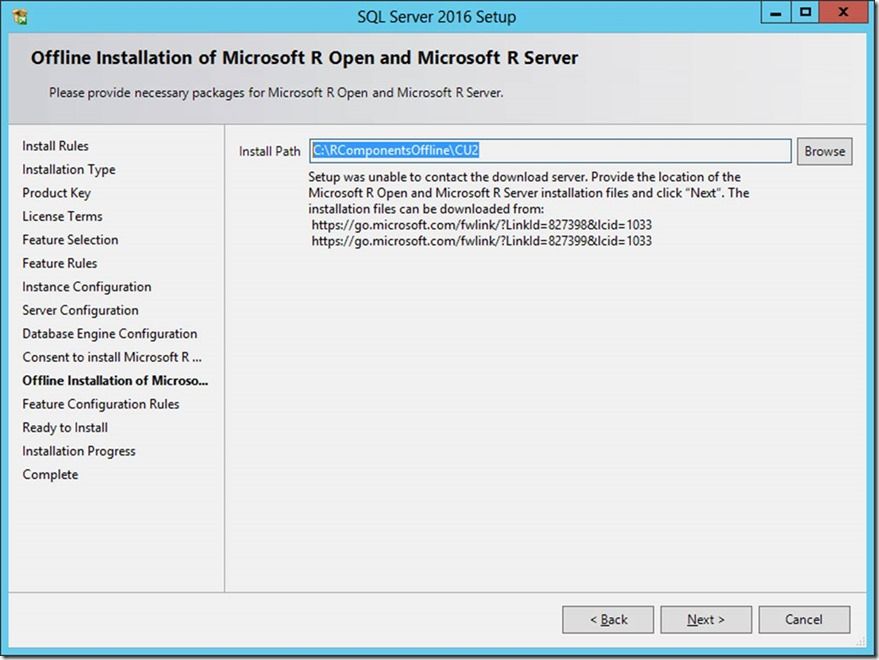The image size is (879, 660).
Task: Select Server Configuration step
Action: (x=80, y=310)
